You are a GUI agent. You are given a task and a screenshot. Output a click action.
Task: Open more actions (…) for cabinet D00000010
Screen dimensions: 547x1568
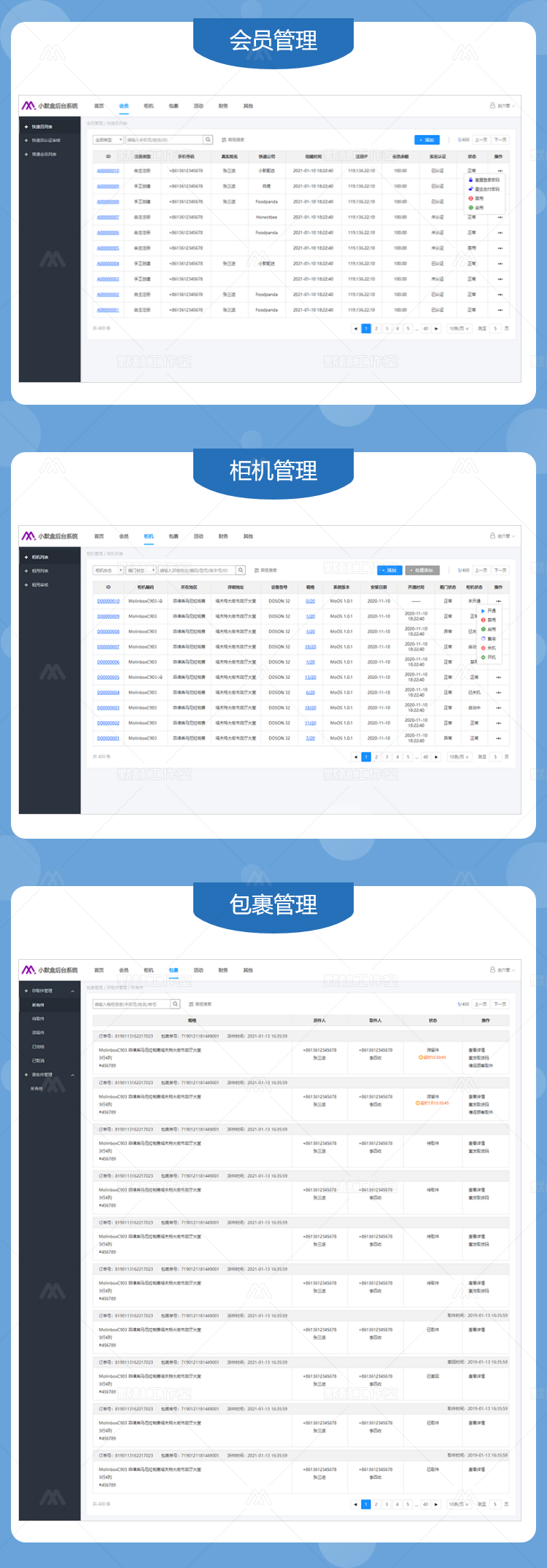tap(499, 601)
